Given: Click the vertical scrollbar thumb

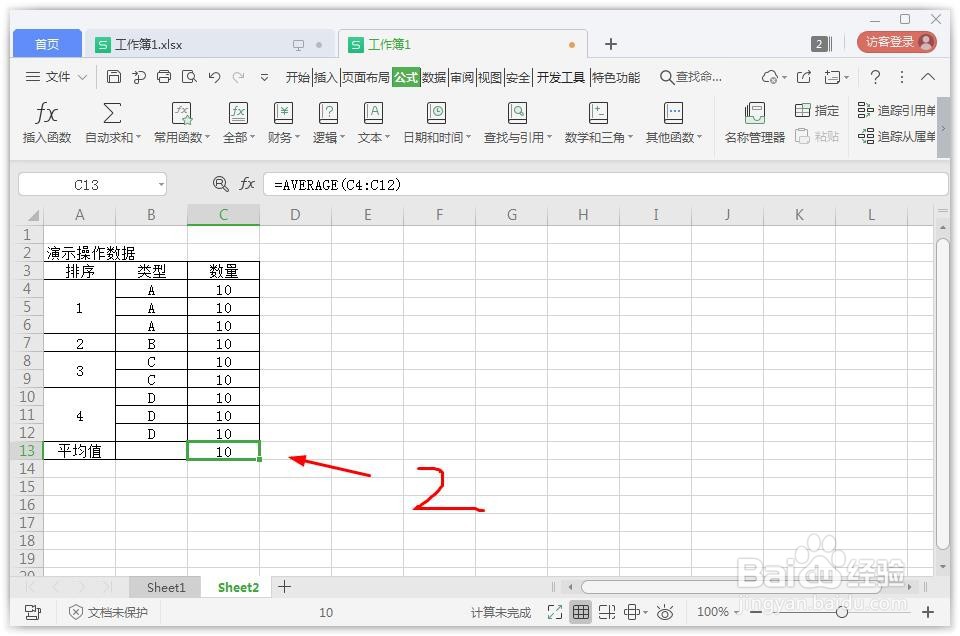Looking at the screenshot, I should point(943,395).
